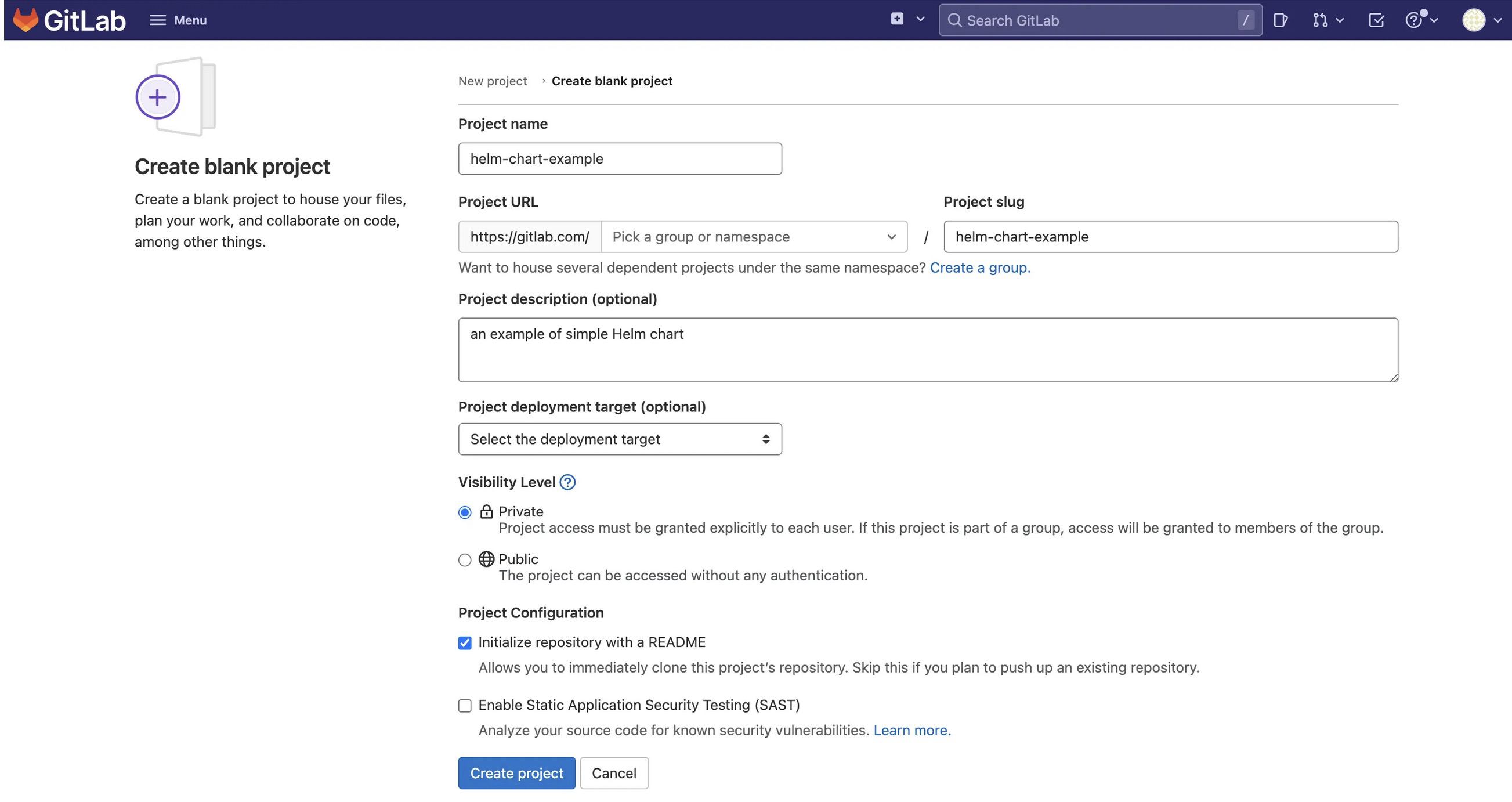This screenshot has height=802, width=1512.
Task: Click the https://gitlab.com/ URL prefix
Action: coord(530,237)
